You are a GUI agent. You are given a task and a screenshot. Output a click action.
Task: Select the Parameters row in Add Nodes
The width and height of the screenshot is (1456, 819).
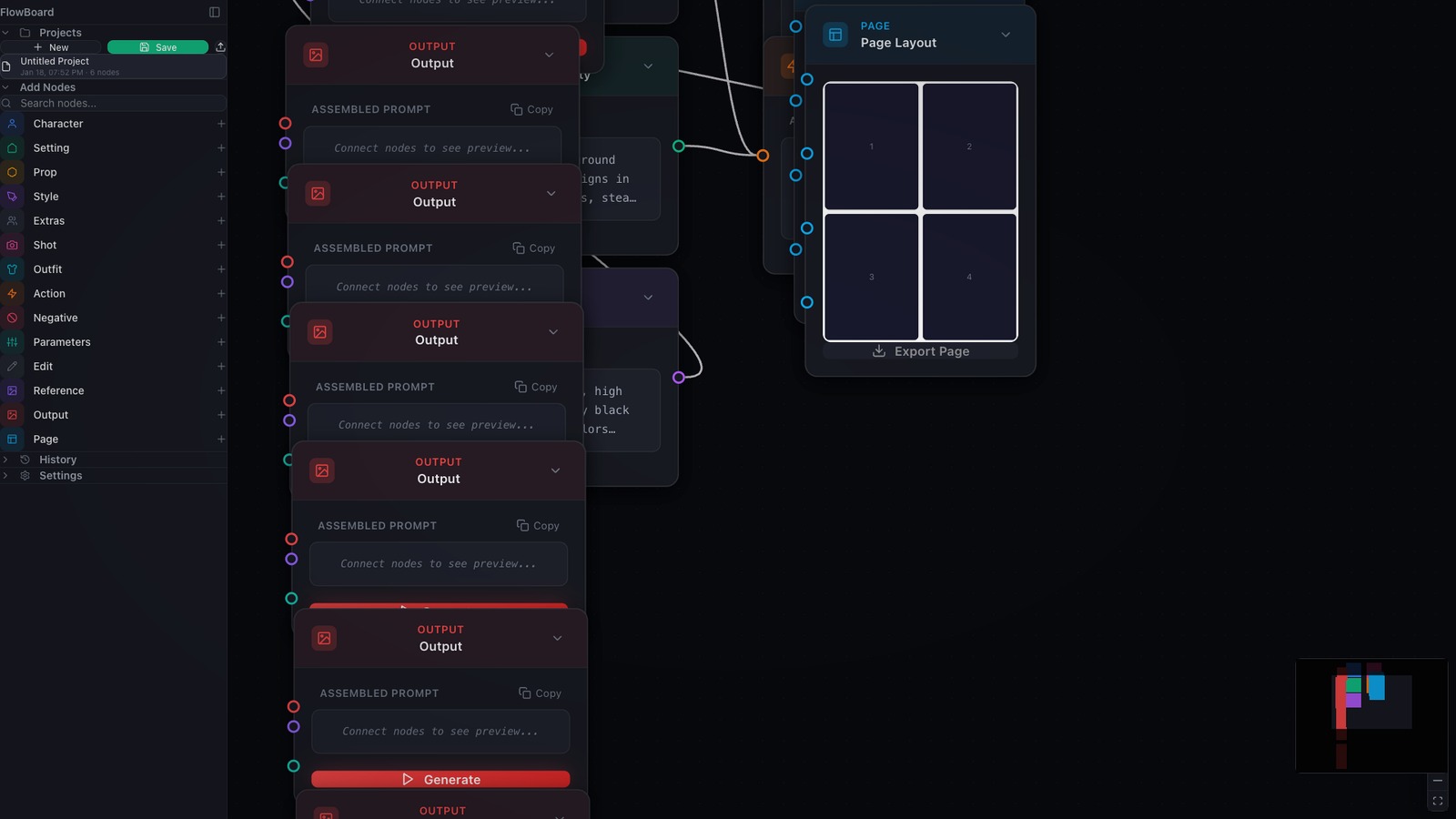tap(113, 342)
